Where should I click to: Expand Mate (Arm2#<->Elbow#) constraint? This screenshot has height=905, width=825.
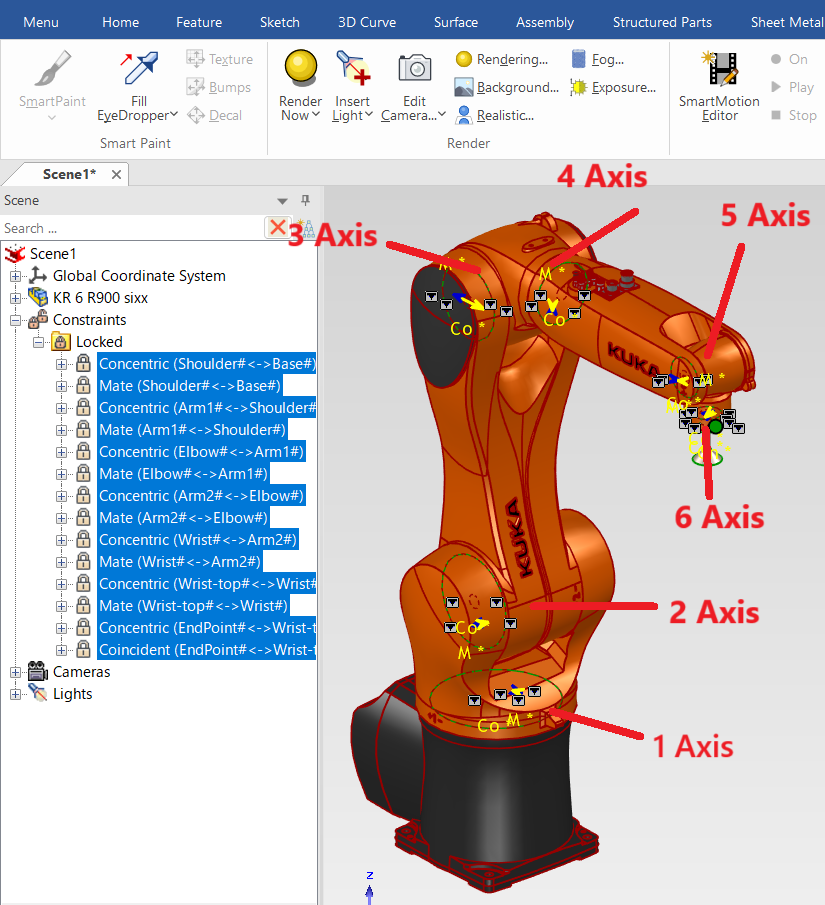[61, 518]
